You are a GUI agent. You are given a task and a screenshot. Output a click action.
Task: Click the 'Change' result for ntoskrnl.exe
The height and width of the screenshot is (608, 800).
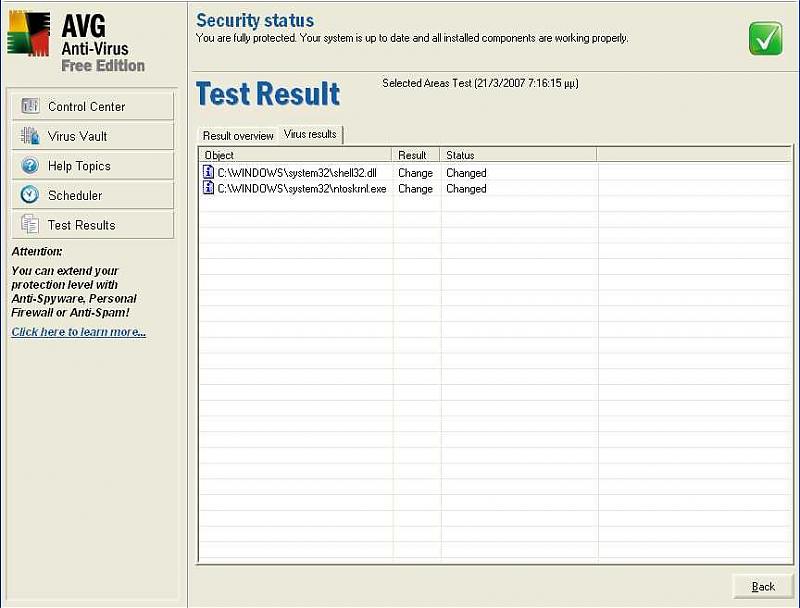pos(415,189)
